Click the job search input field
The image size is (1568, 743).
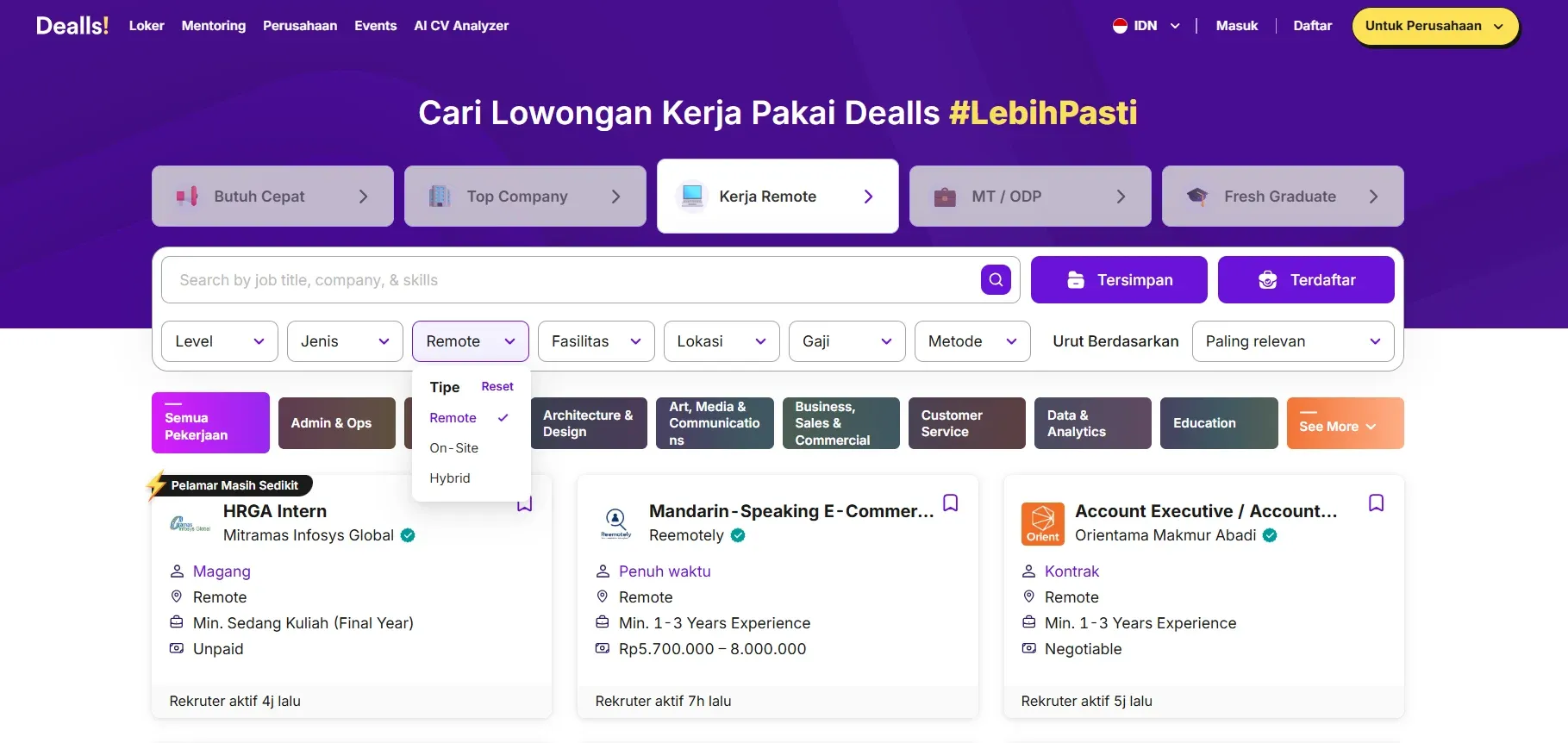(x=569, y=280)
